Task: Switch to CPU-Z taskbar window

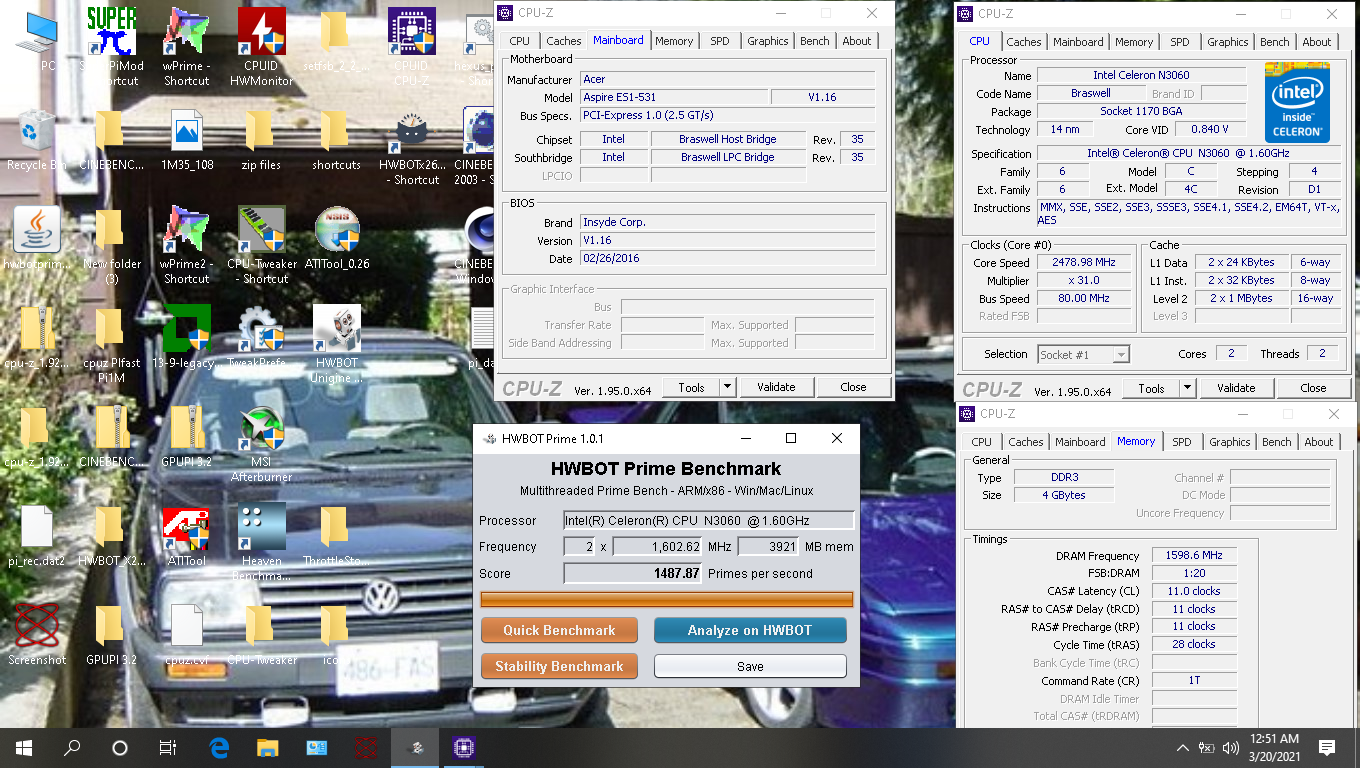Action: click(463, 747)
